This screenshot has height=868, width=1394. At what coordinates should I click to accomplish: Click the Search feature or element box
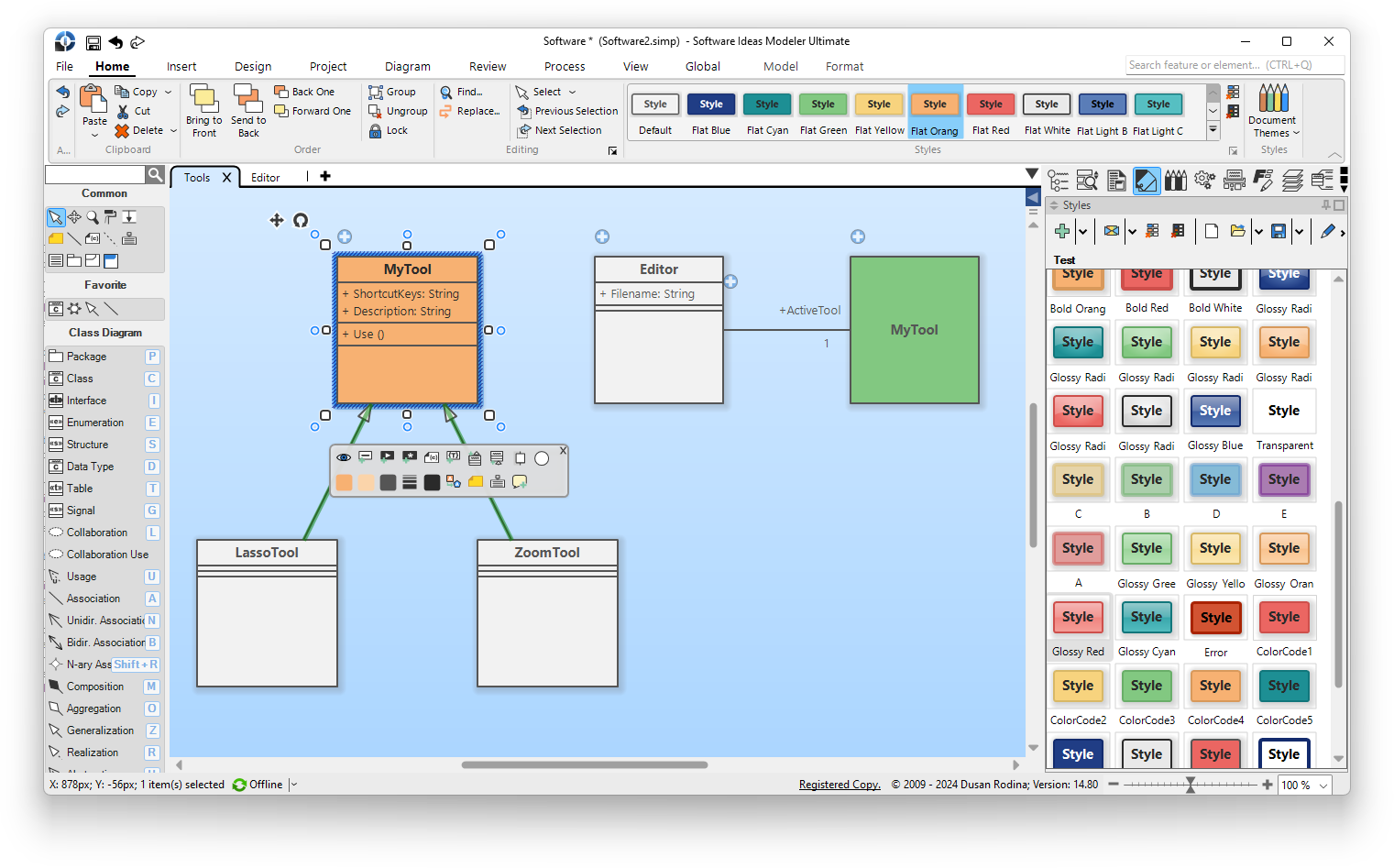tap(1234, 65)
